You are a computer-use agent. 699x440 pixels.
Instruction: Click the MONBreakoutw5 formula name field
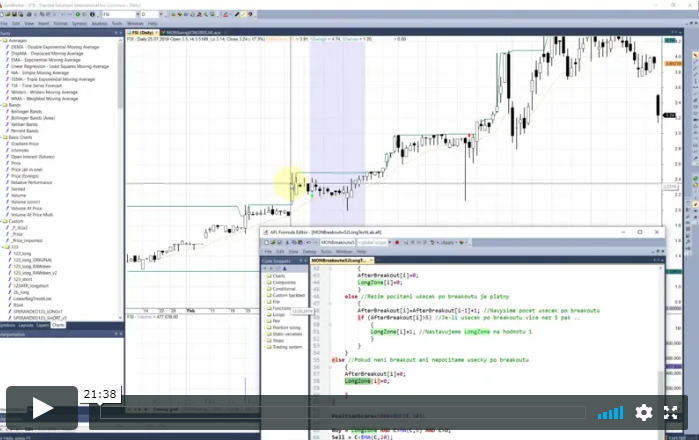(337, 243)
